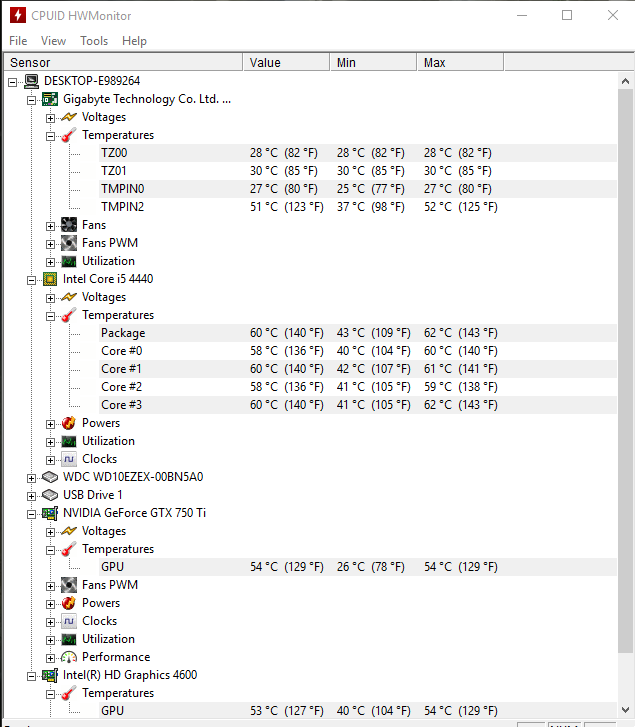Click TMPIN0 min value 25 °C
The height and width of the screenshot is (727, 635).
[x=370, y=189]
